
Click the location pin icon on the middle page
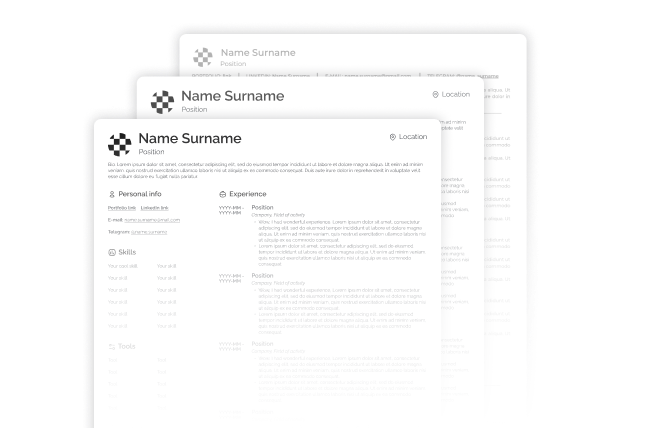click(435, 95)
